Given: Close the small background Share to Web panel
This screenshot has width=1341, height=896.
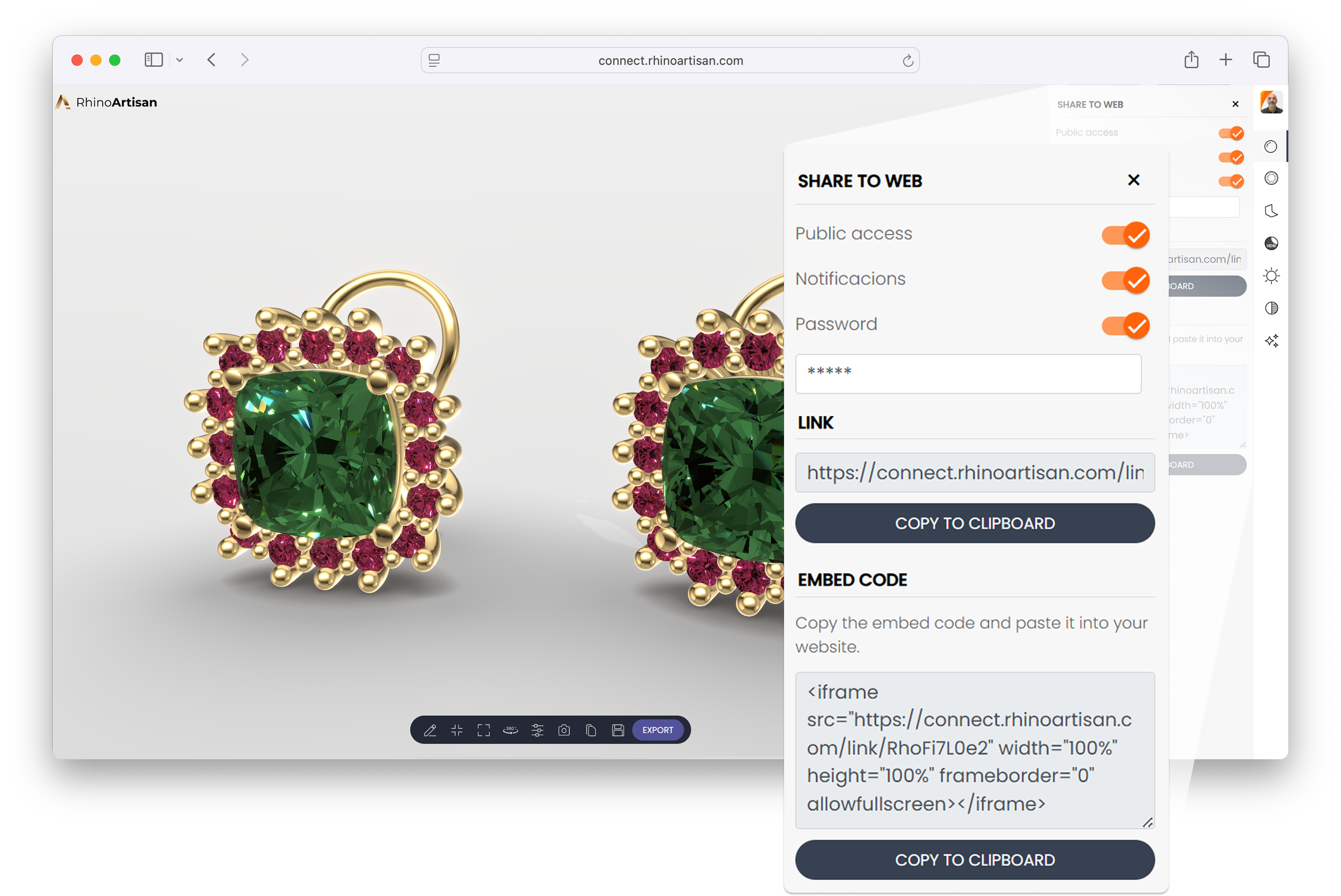Looking at the screenshot, I should click(1235, 104).
